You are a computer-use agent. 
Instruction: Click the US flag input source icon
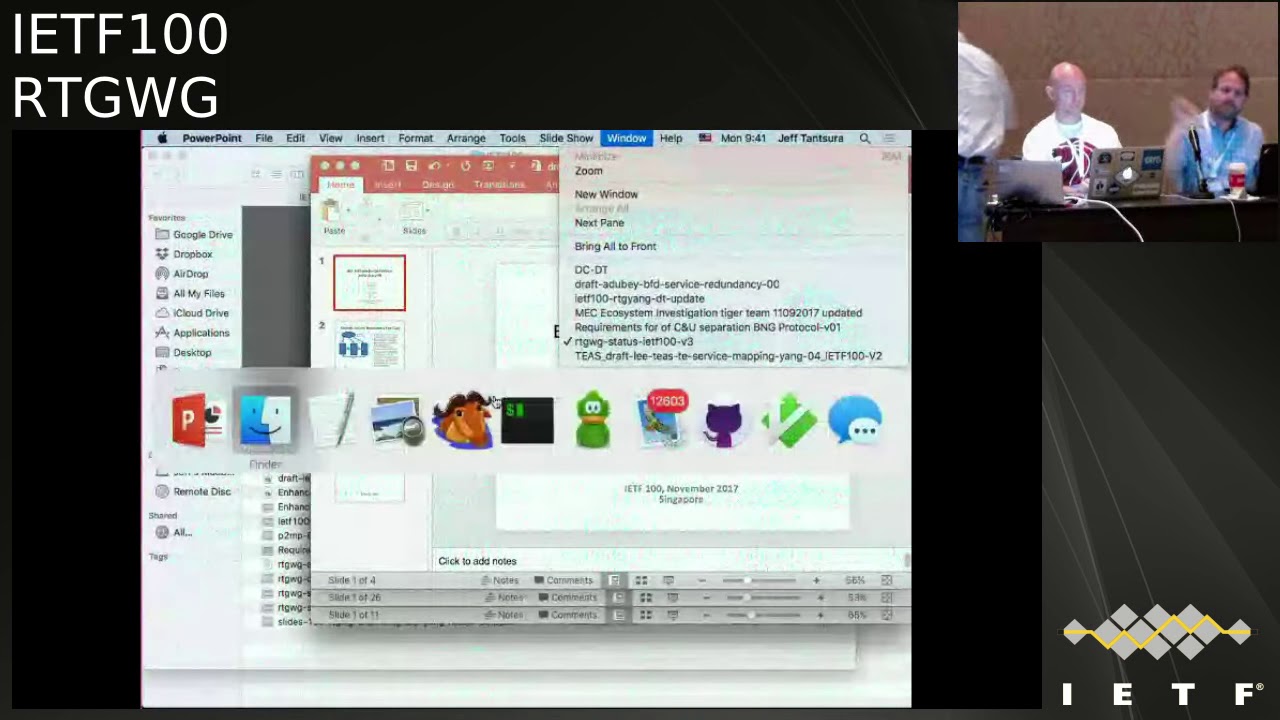(705, 138)
